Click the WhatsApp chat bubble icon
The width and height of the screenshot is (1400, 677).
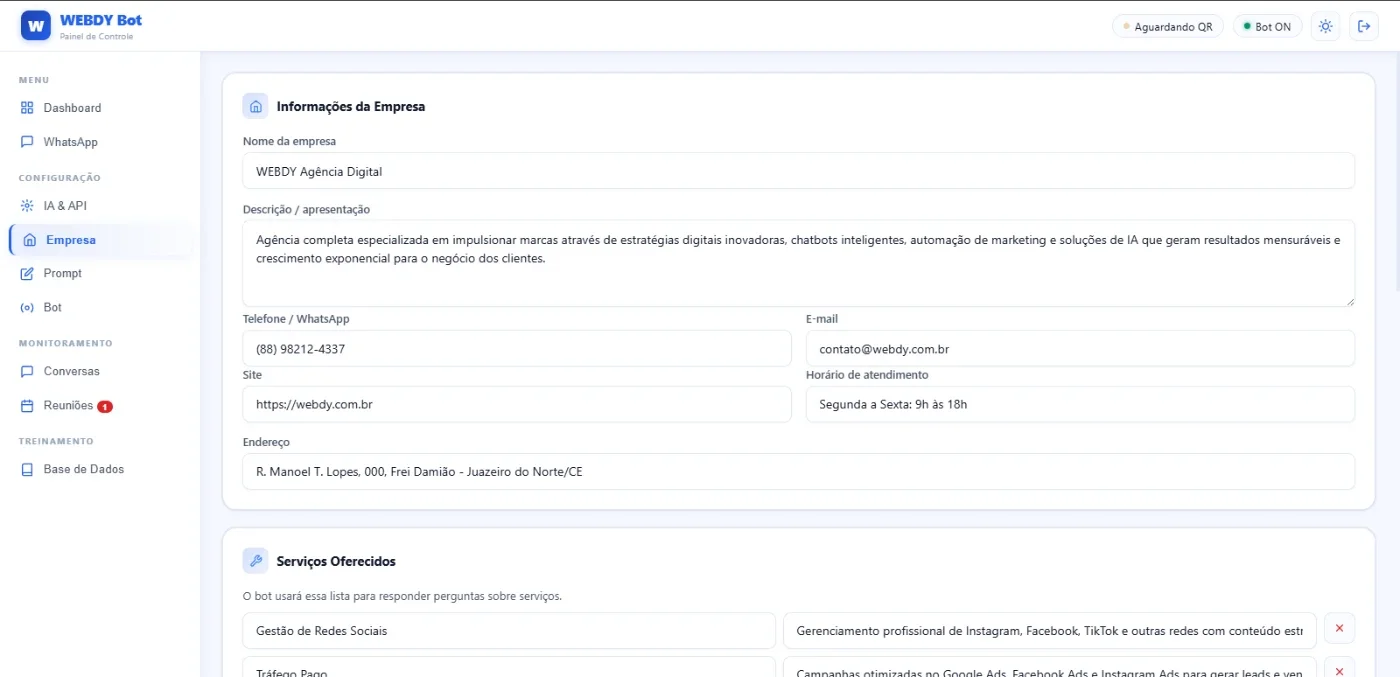tap(28, 142)
